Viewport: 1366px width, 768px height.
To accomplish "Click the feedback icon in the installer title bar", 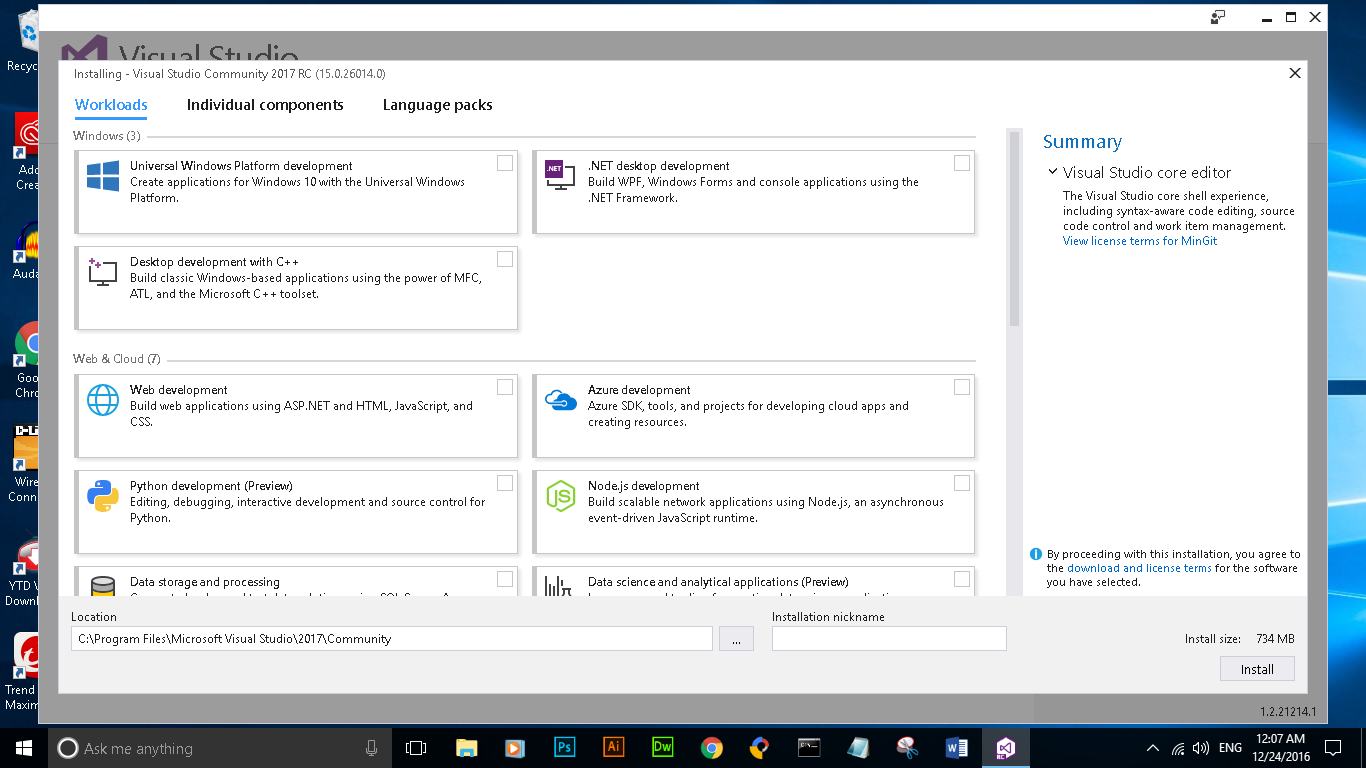I will 1217,16.
